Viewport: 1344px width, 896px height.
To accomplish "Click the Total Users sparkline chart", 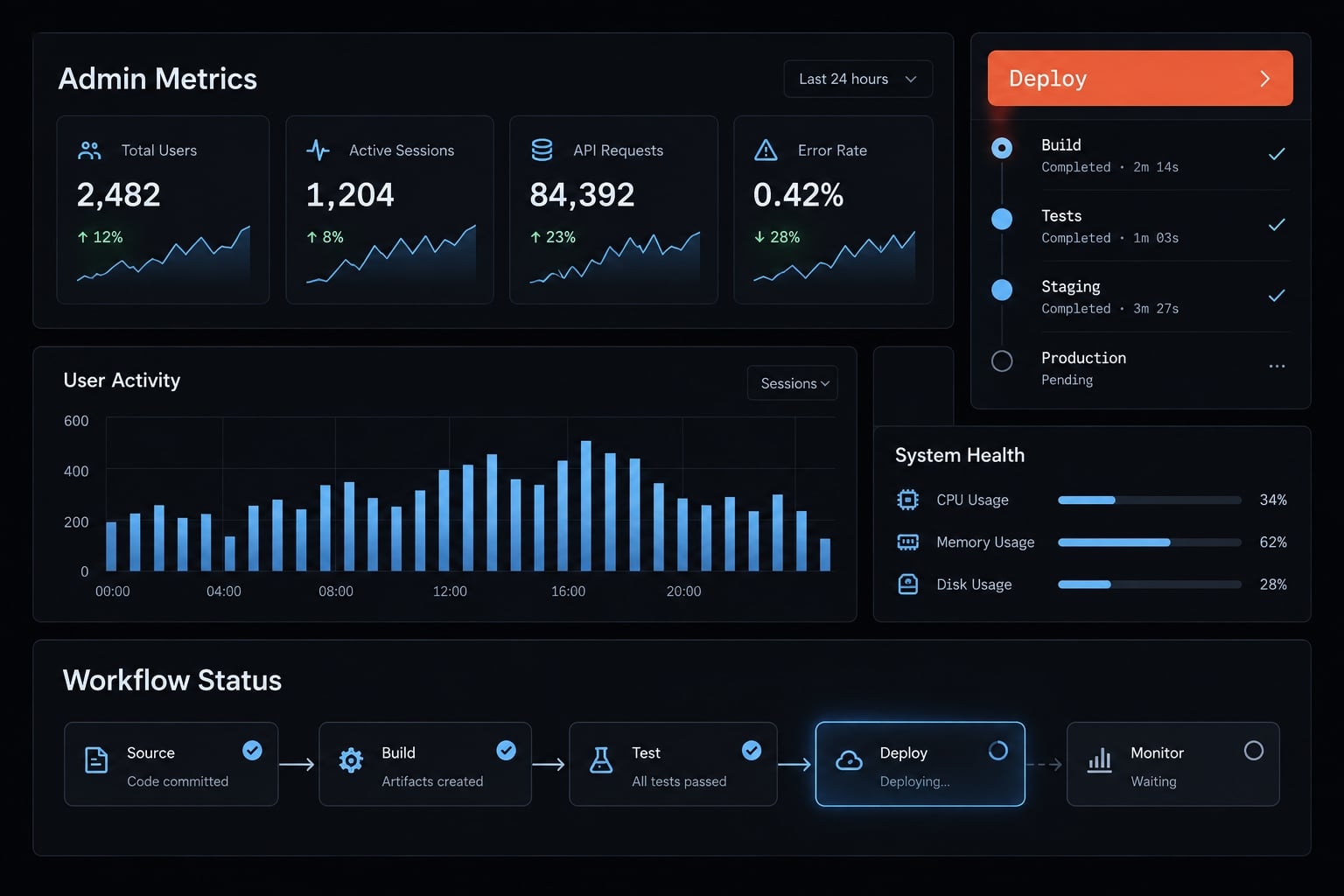I will pyautogui.click(x=164, y=254).
